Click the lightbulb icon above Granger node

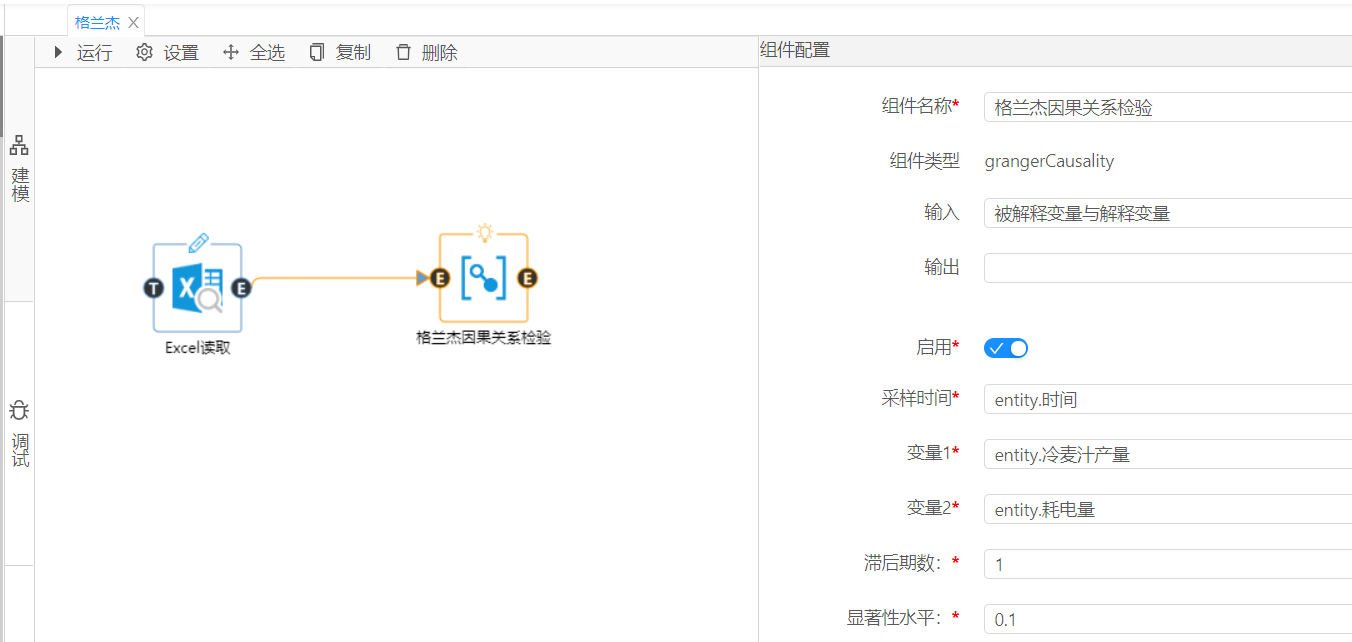pos(485,233)
